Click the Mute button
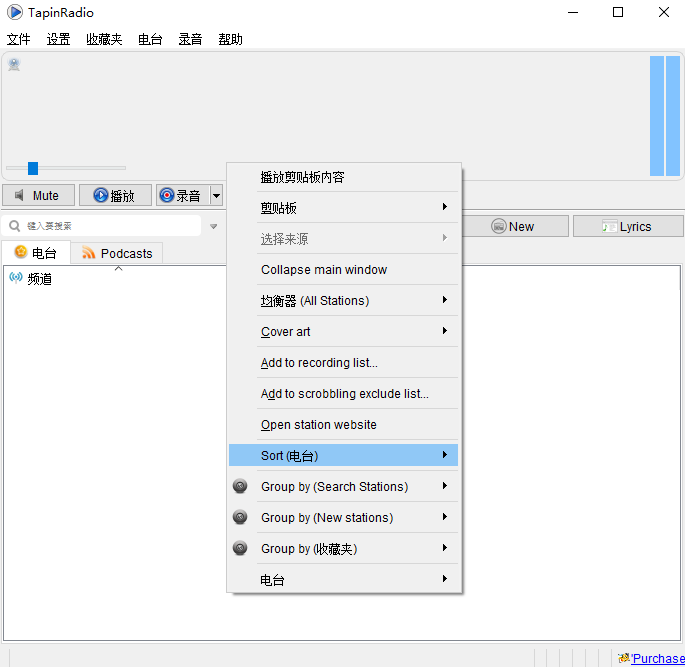This screenshot has width=685, height=667. pyautogui.click(x=38, y=196)
